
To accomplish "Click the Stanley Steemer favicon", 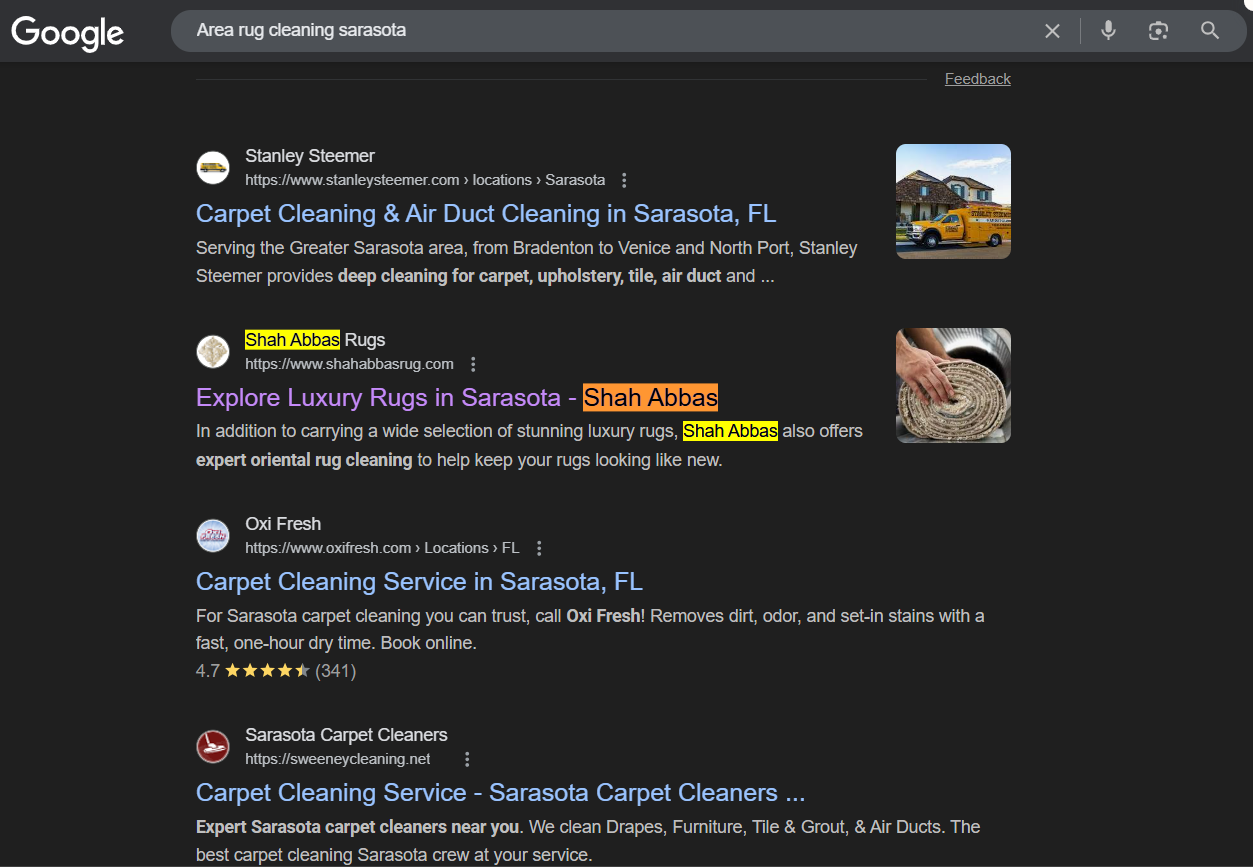I will (213, 167).
